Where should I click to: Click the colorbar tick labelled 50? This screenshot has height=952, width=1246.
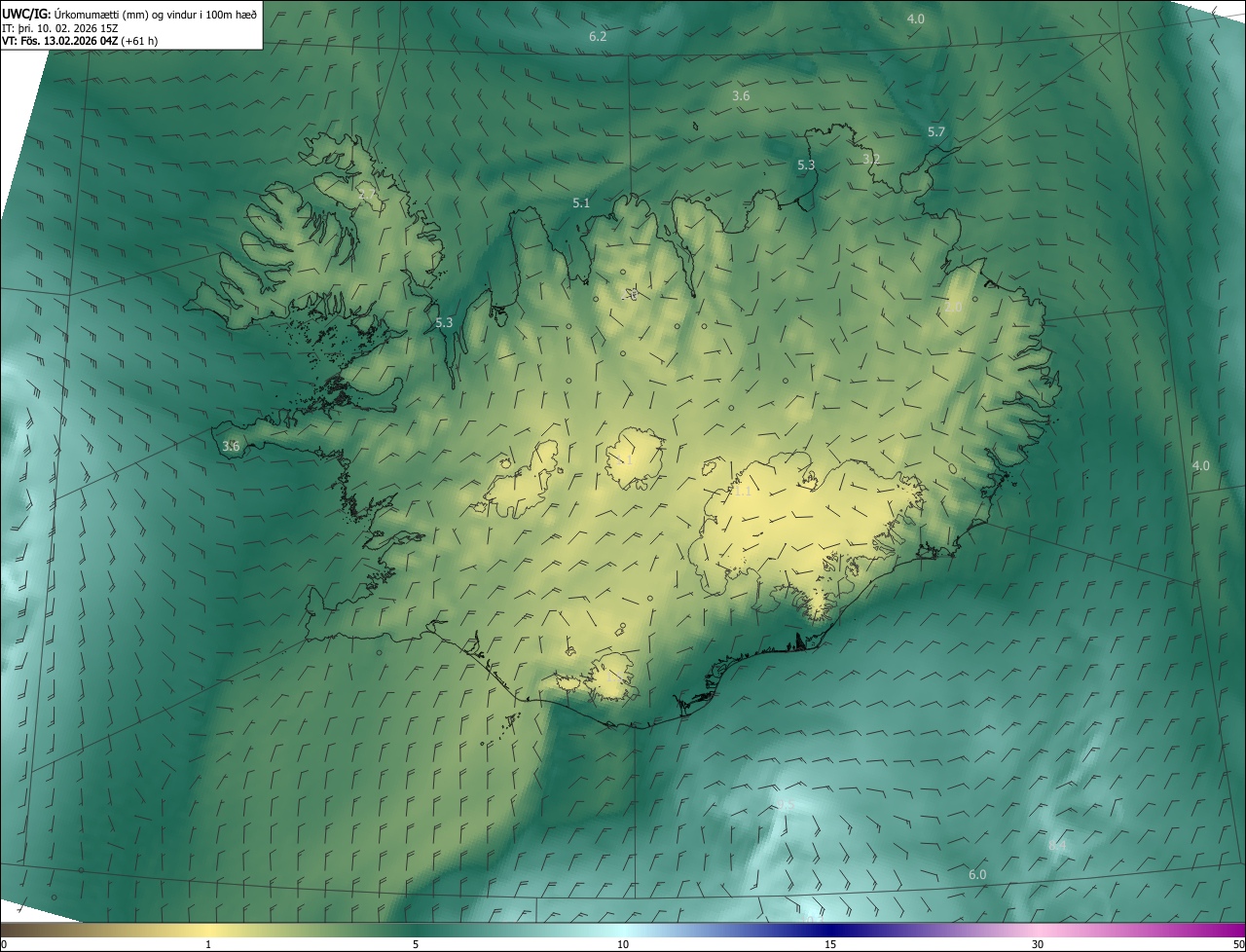[1239, 944]
